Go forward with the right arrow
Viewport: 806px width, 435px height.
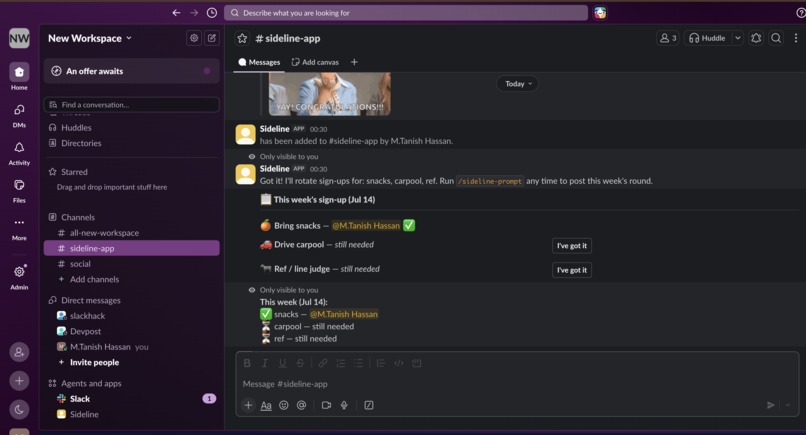(x=194, y=13)
